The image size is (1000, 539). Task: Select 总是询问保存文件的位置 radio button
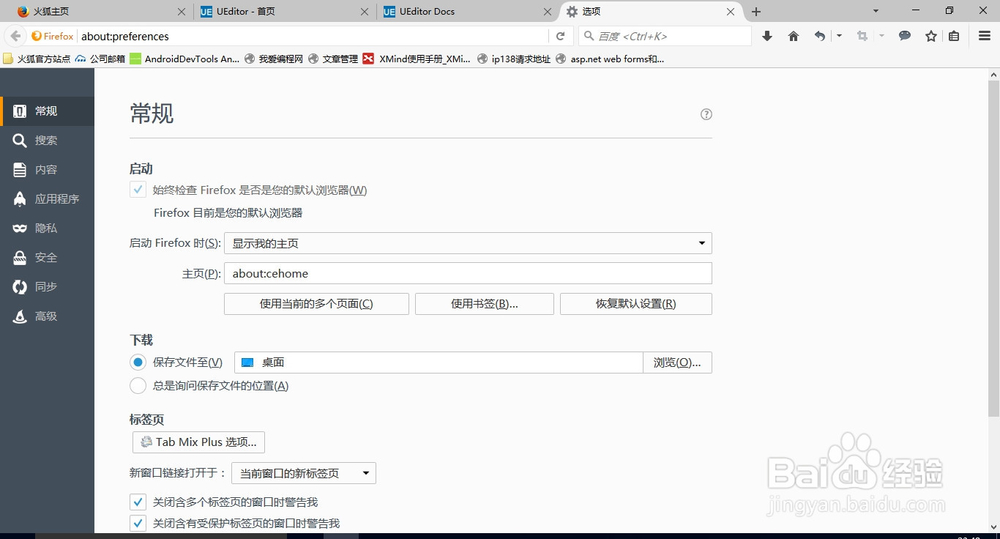point(138,385)
